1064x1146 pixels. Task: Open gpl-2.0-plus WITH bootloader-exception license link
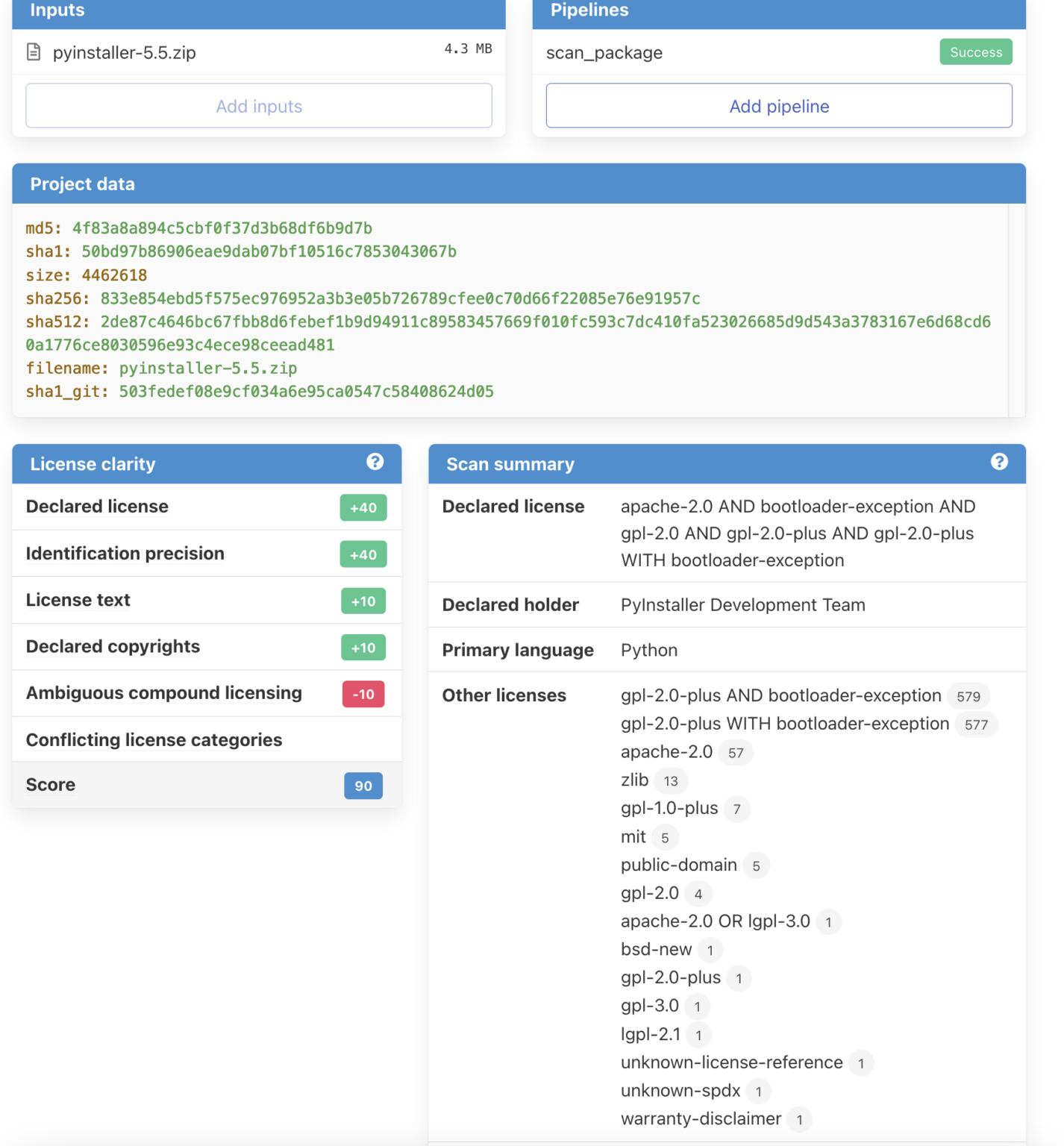tap(784, 724)
